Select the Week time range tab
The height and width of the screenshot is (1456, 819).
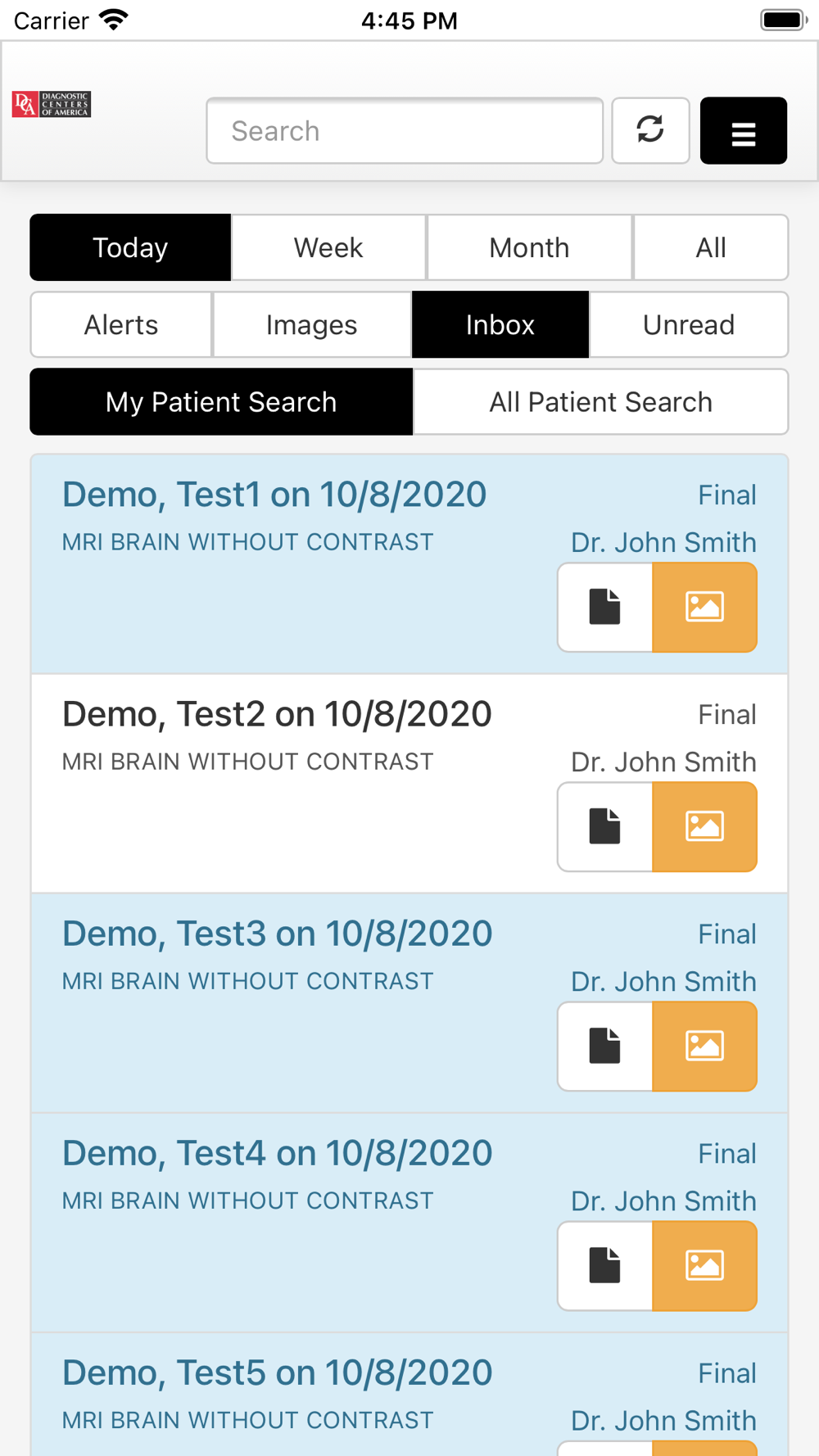328,247
